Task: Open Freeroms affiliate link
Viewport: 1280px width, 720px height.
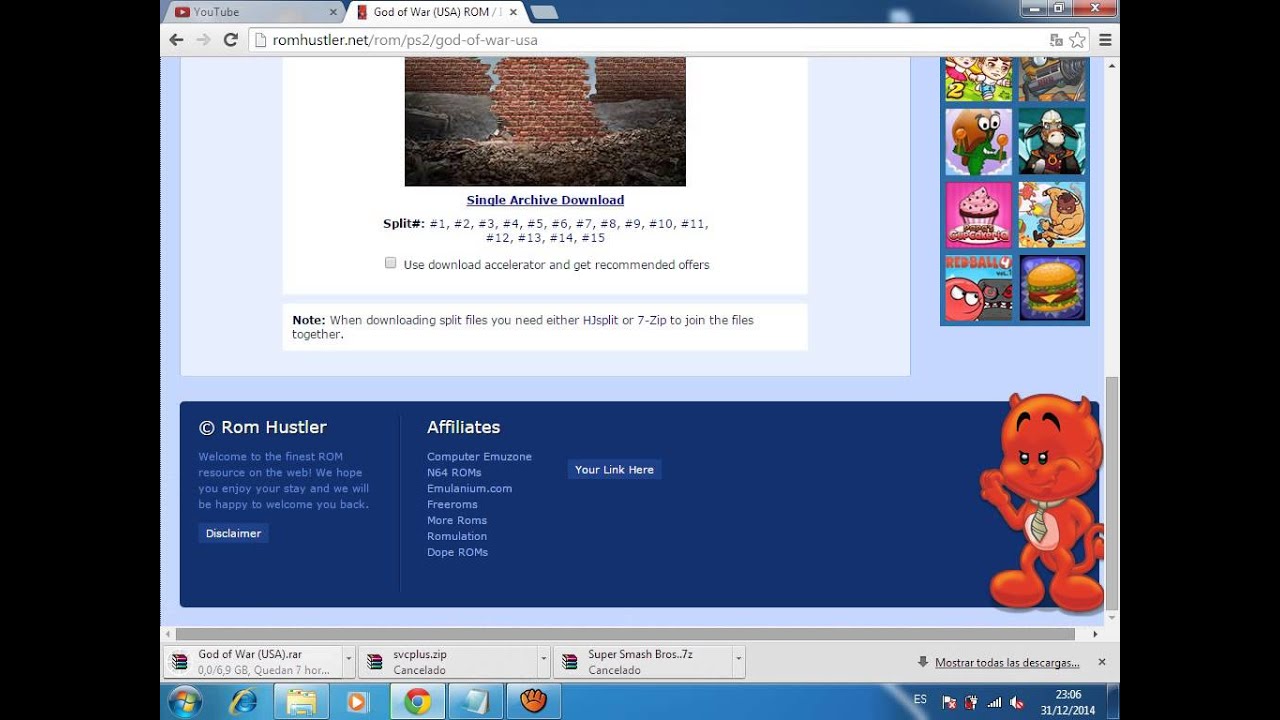Action: pyautogui.click(x=452, y=504)
